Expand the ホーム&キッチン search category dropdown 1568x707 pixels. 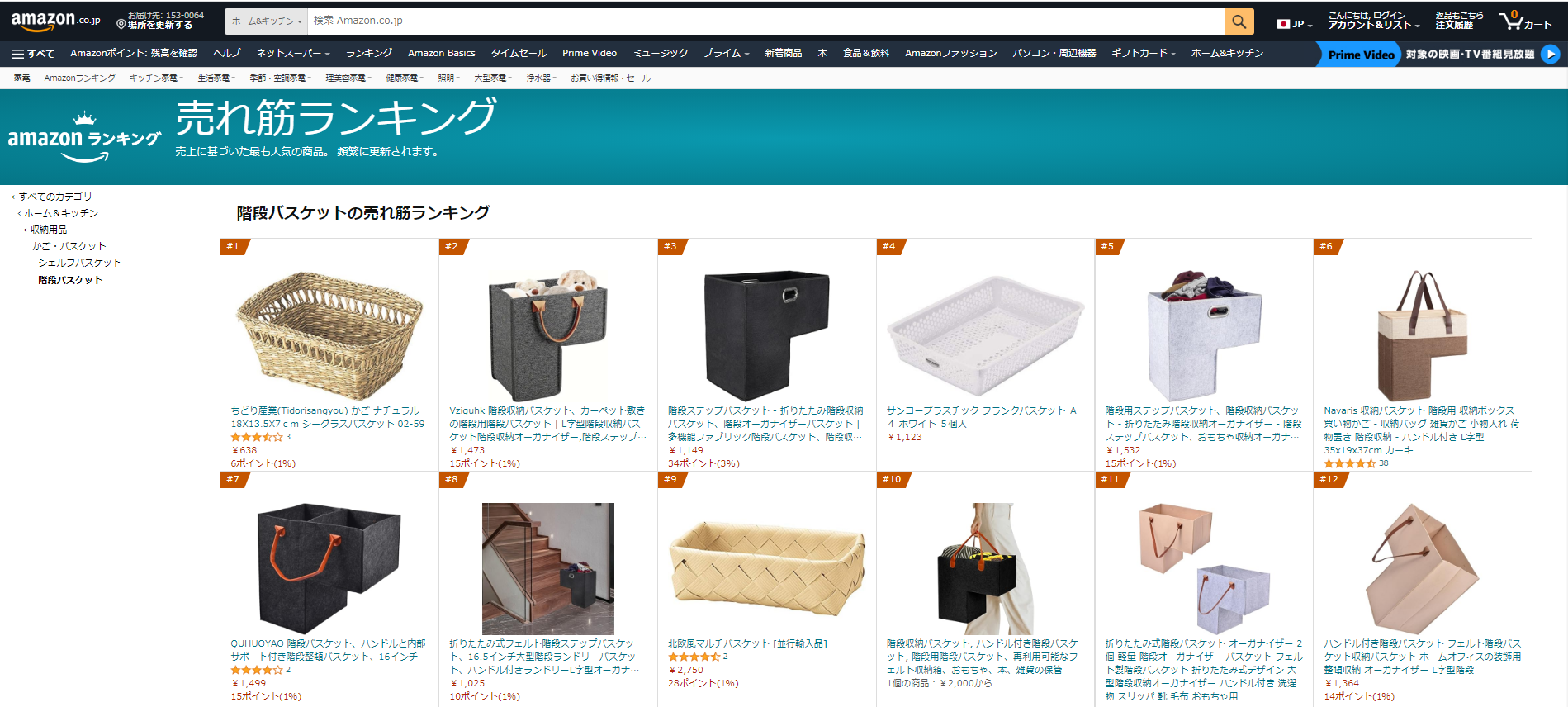[x=266, y=21]
